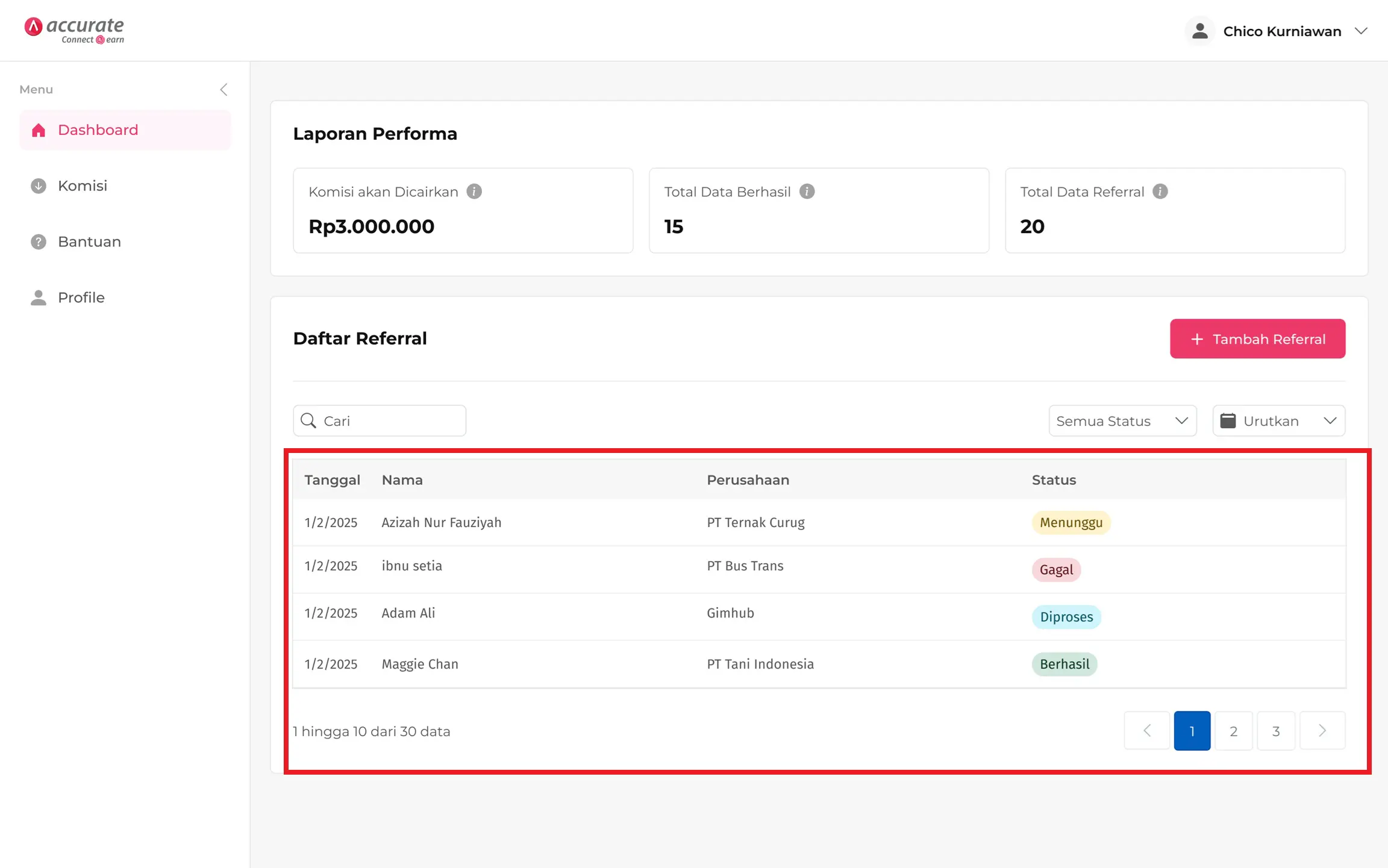This screenshot has width=1388, height=868.
Task: Click the calendar icon in Urutkan
Action: (1228, 420)
